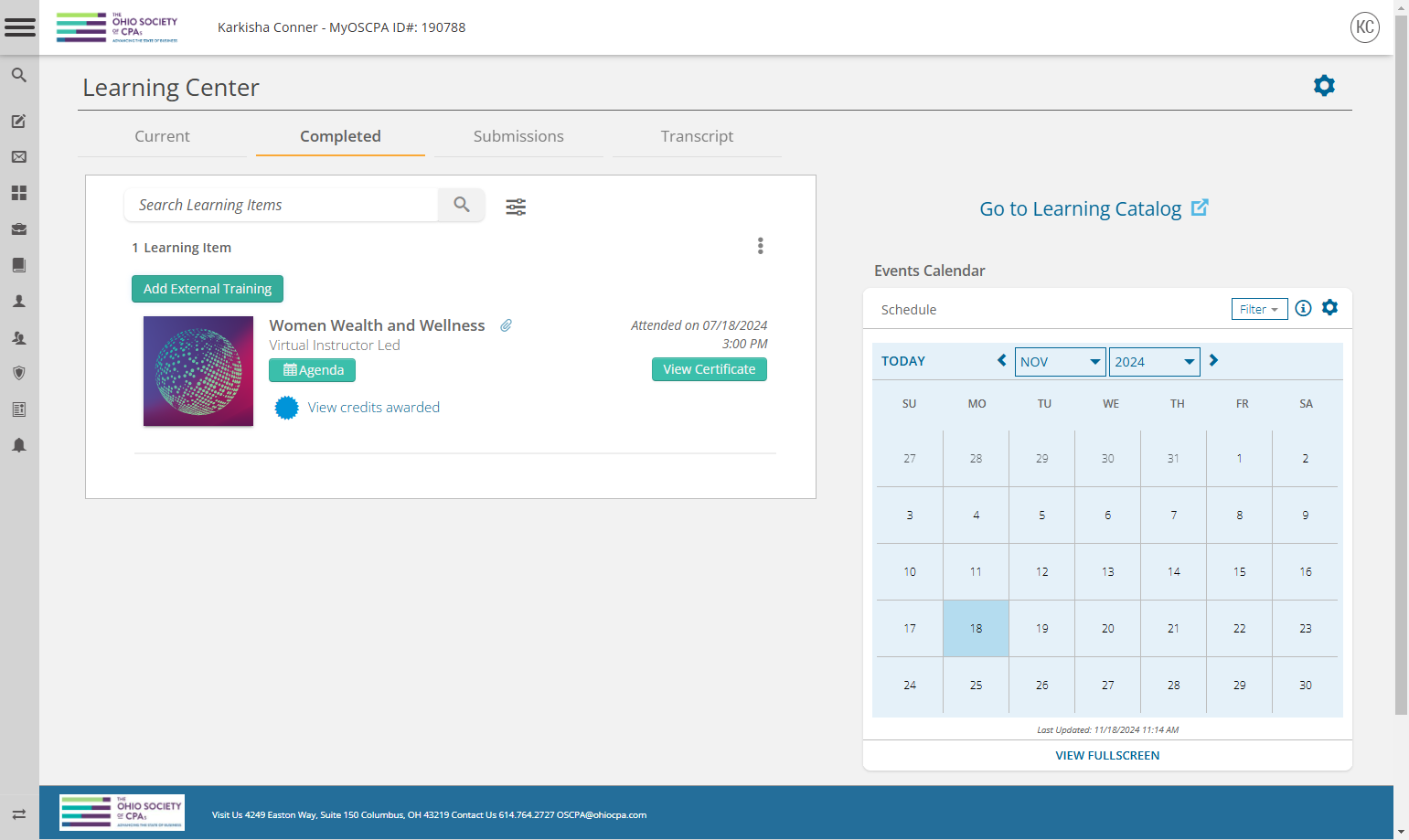Image resolution: width=1409 pixels, height=840 pixels.
Task: Click the search icon in left sidebar
Action: pos(18,75)
